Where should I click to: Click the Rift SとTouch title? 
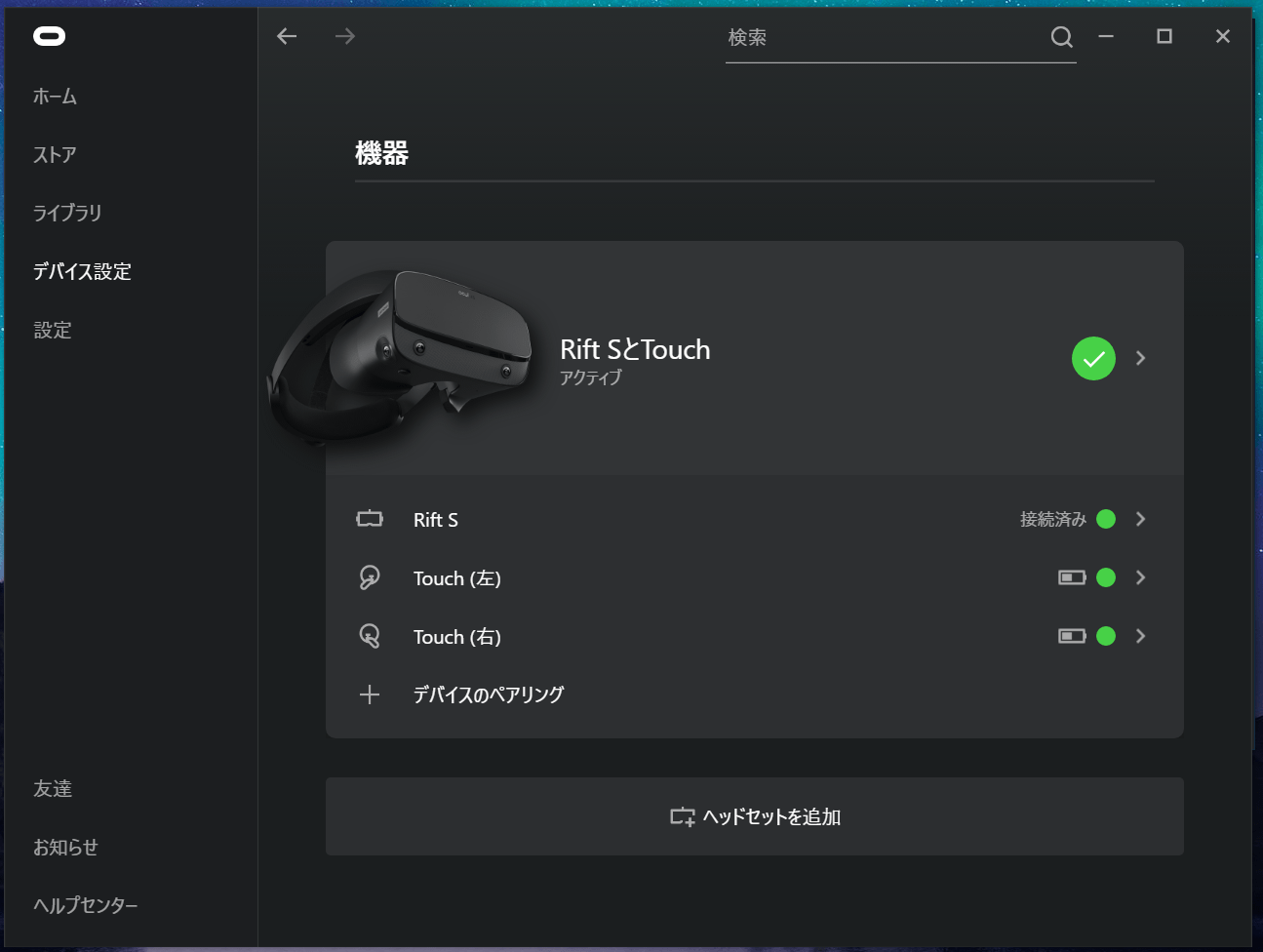point(635,349)
